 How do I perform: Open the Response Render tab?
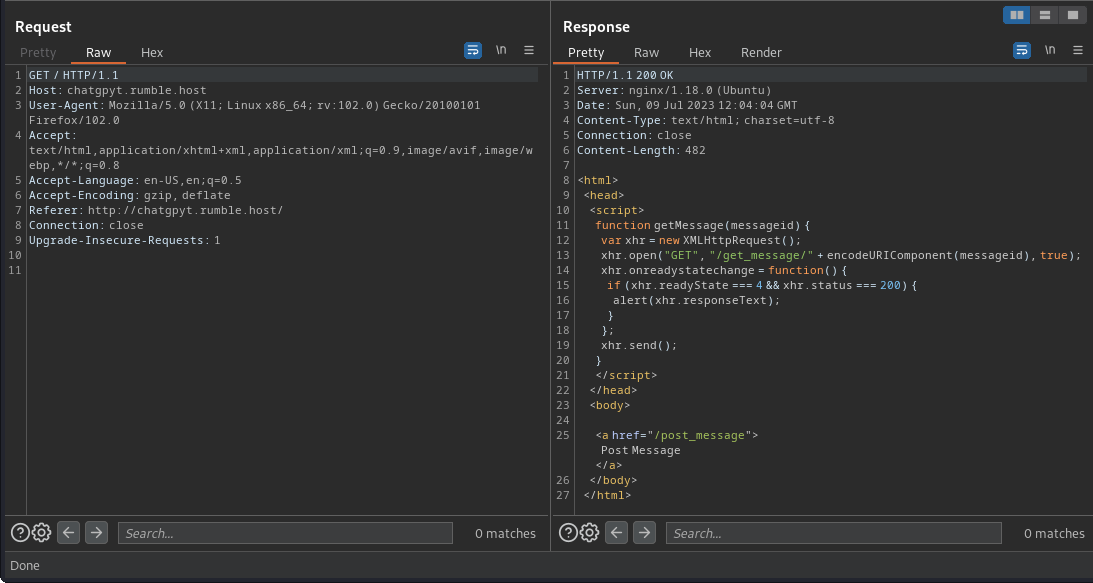click(x=761, y=52)
